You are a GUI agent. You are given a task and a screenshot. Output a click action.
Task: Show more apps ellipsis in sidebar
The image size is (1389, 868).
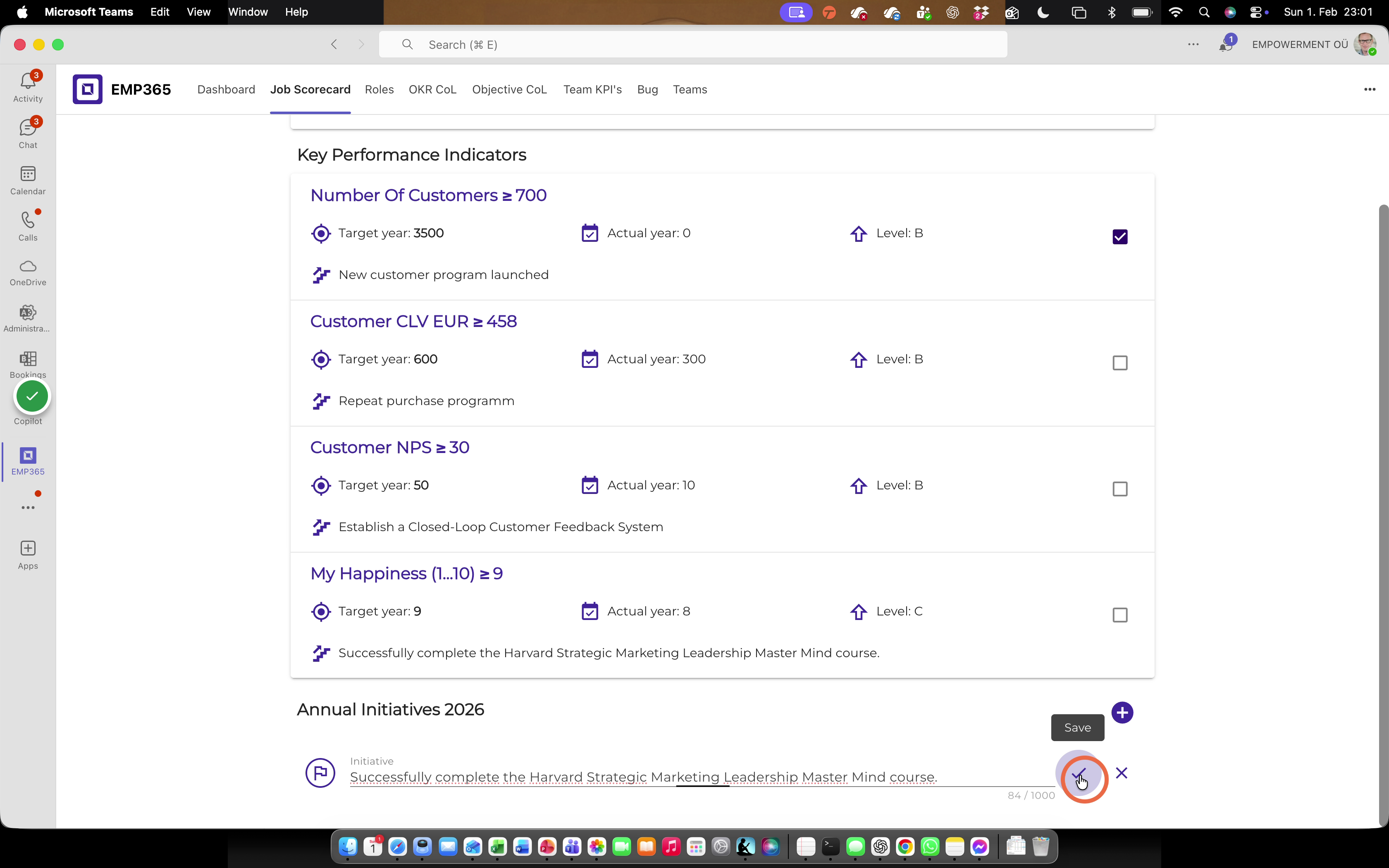[x=28, y=508]
